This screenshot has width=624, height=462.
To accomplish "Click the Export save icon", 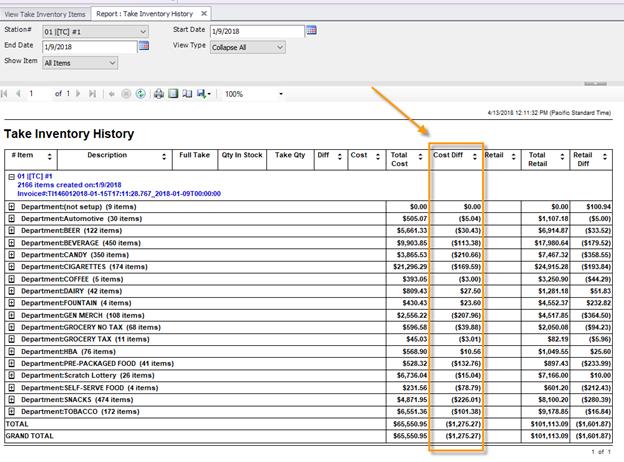I will [x=203, y=94].
